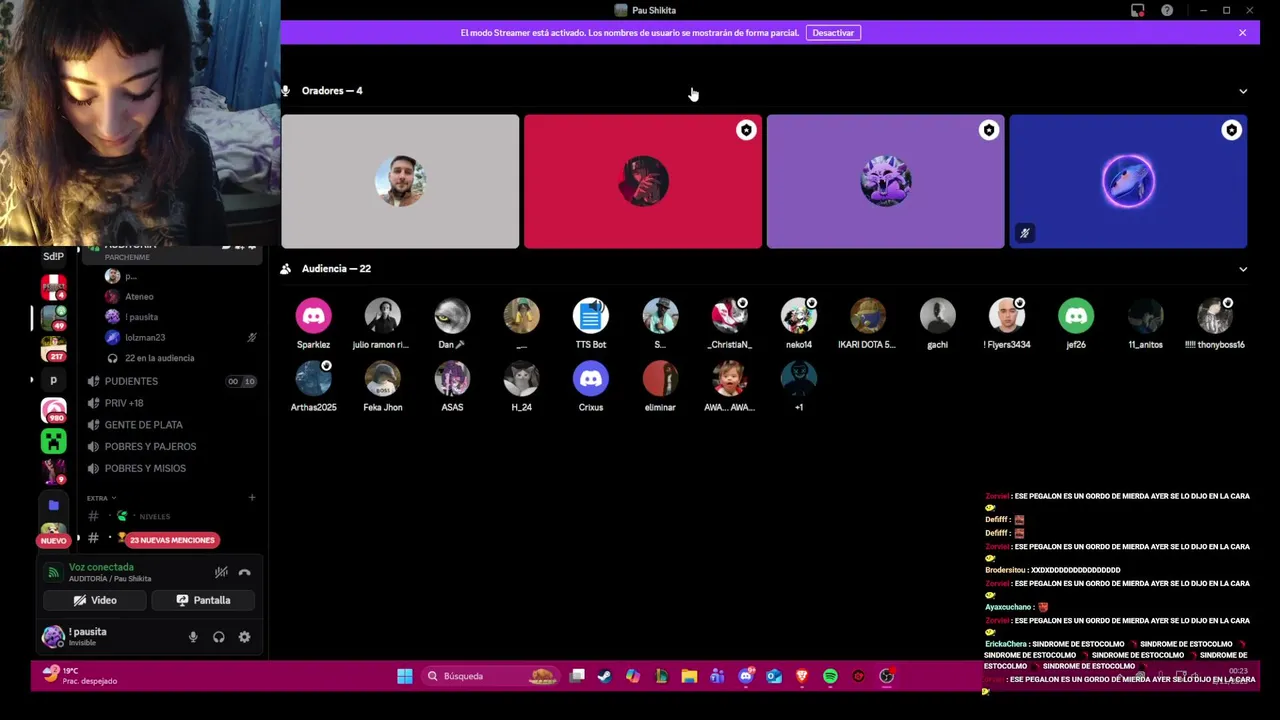
Task: Open the weather widget showing 19°C
Action: pyautogui.click(x=80, y=675)
